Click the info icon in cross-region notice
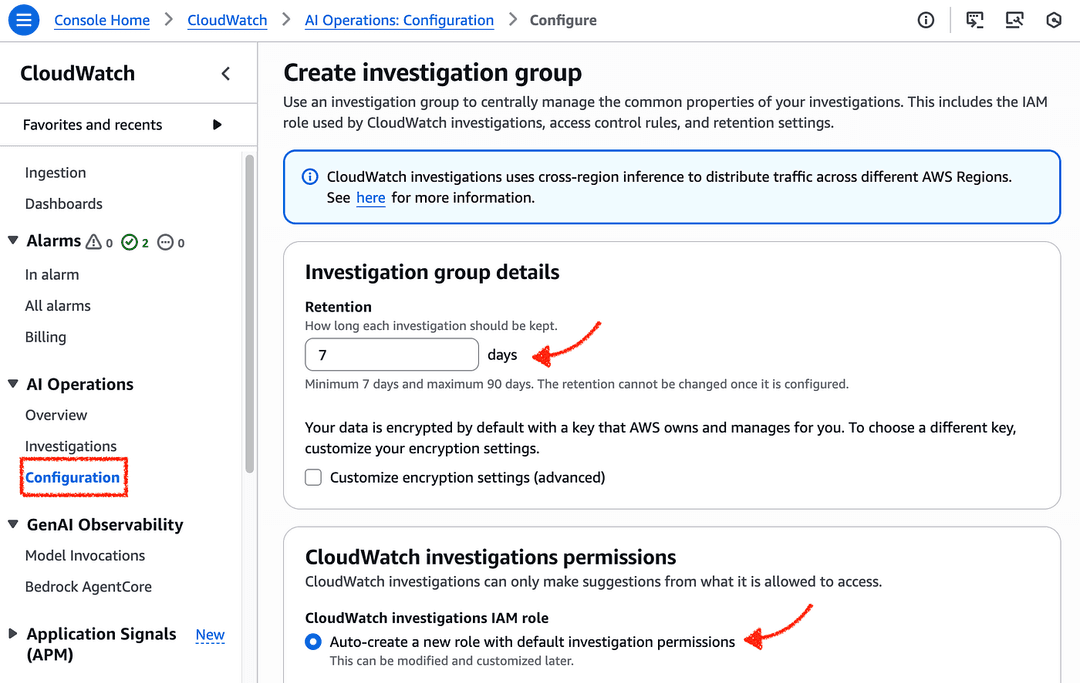The width and height of the screenshot is (1080, 683). pyautogui.click(x=310, y=177)
